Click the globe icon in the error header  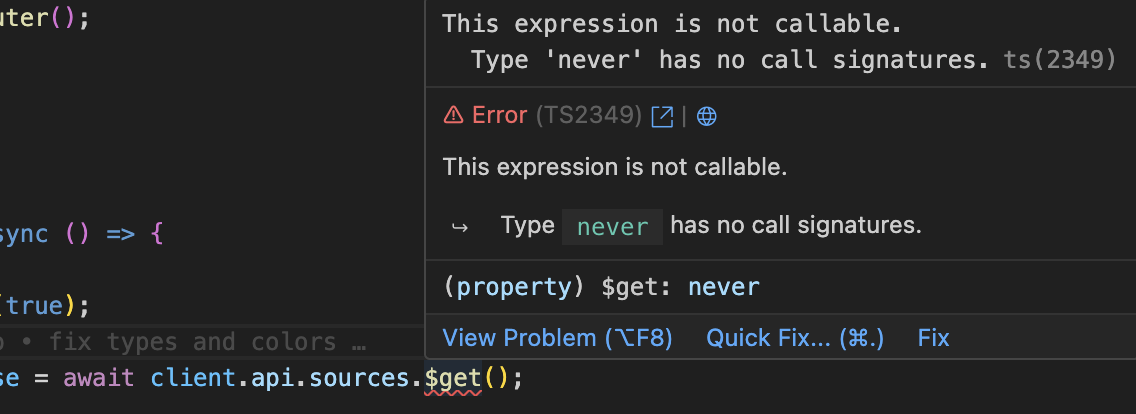[x=706, y=116]
